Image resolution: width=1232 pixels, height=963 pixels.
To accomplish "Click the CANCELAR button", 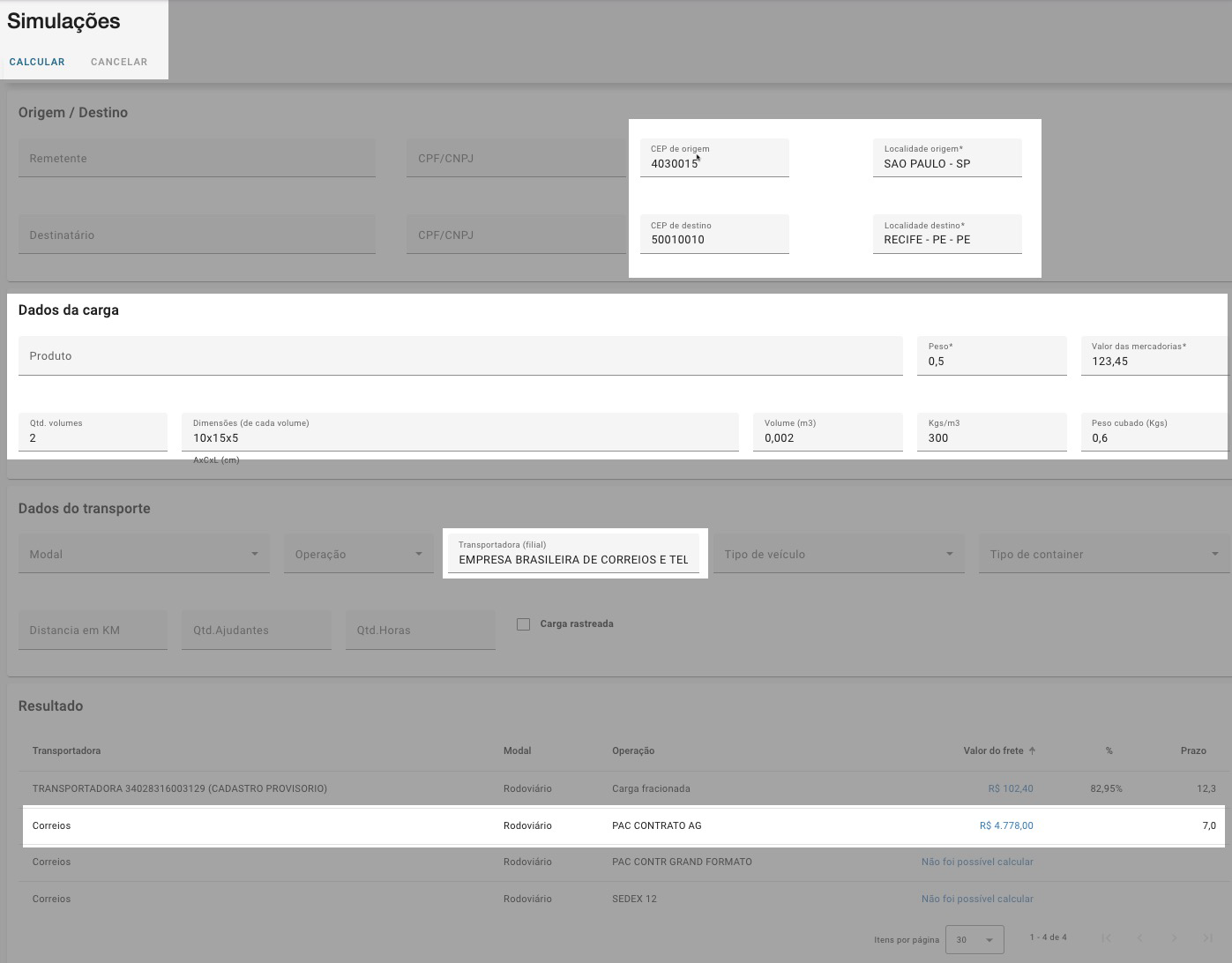I will [x=119, y=62].
